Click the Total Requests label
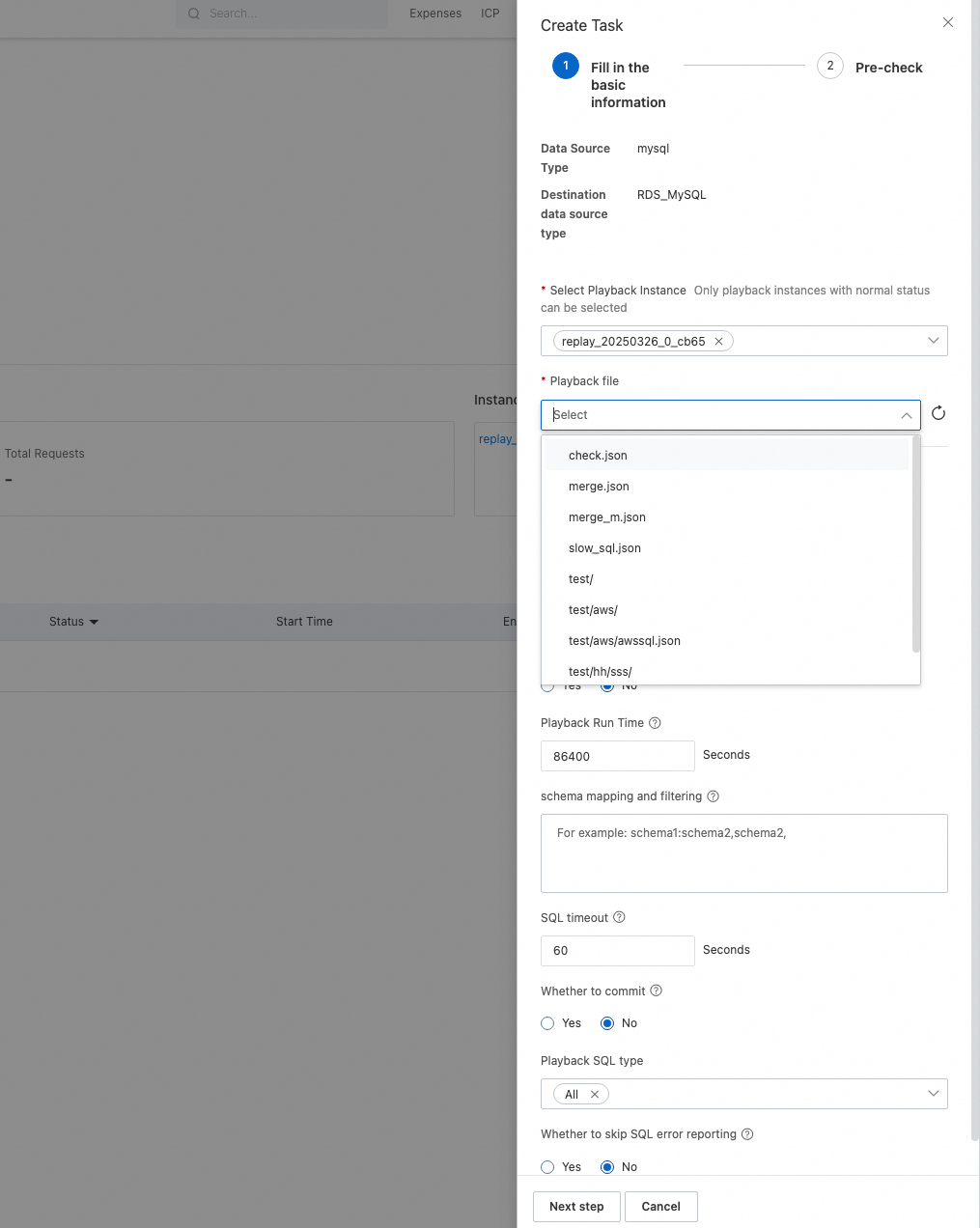The image size is (980, 1228). pos(44,454)
